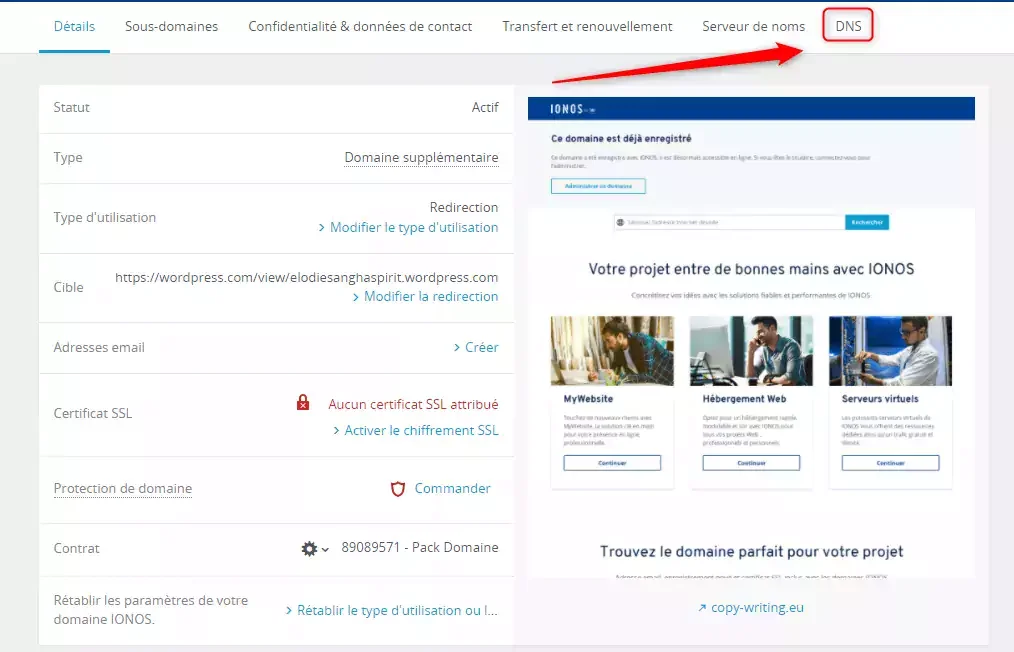
Task: Click the red SSL padlock warning icon
Action: point(303,403)
